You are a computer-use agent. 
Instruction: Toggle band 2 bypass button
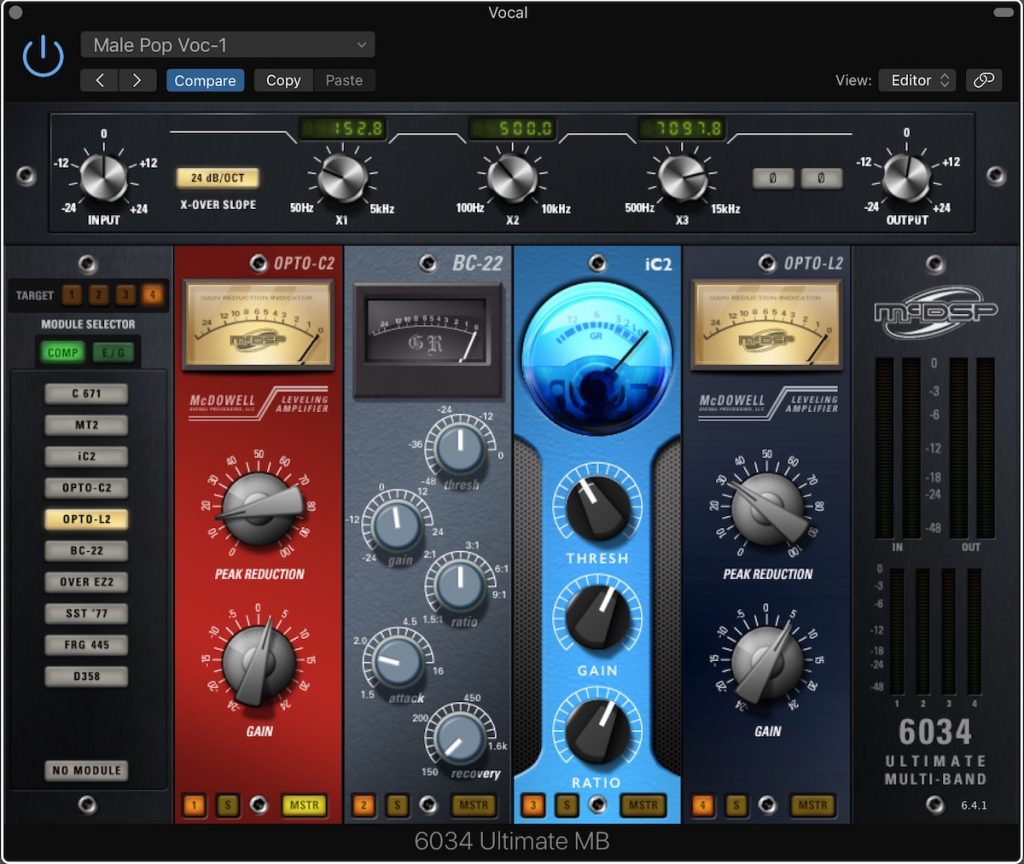click(x=363, y=805)
